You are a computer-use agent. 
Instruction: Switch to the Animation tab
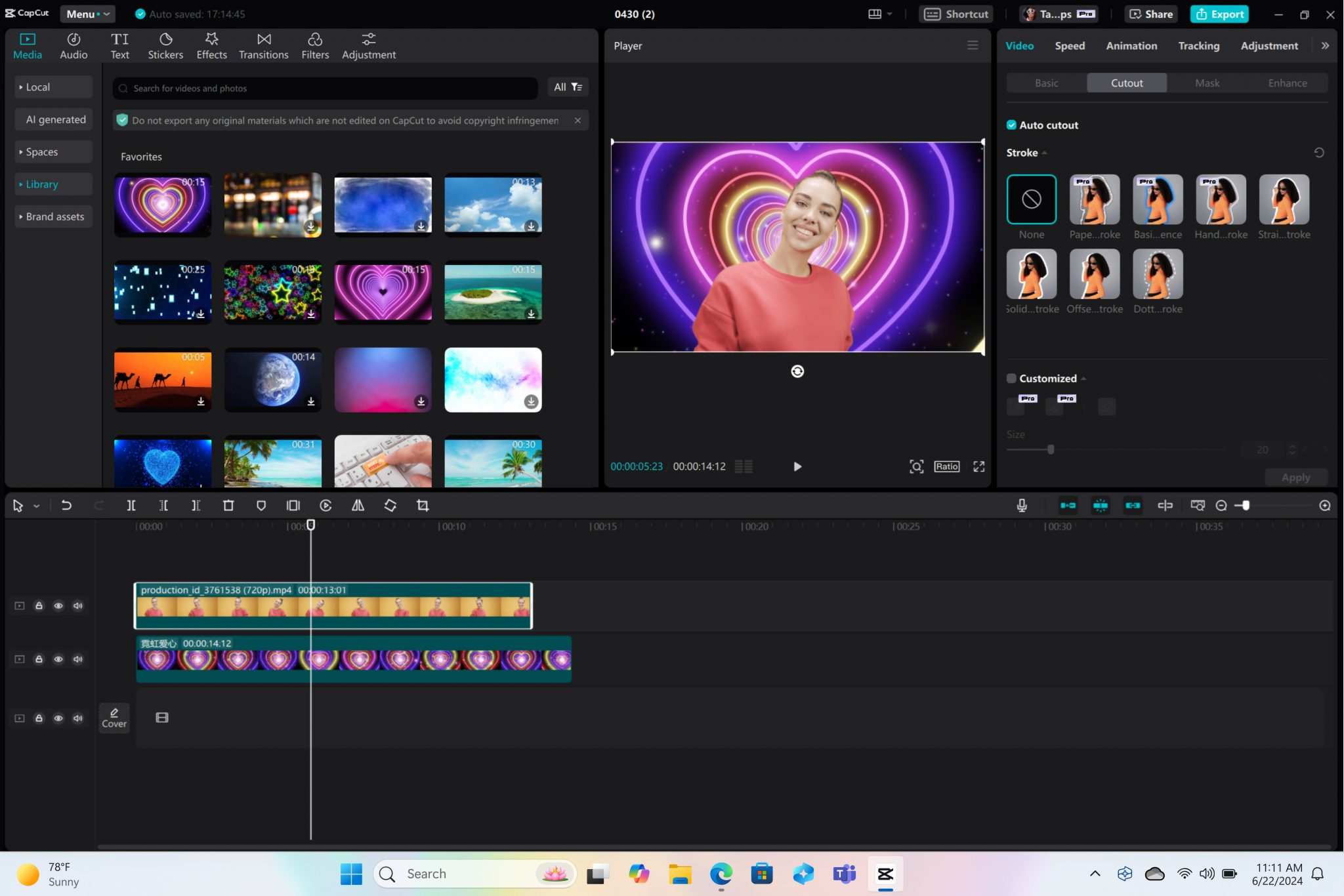click(x=1131, y=46)
